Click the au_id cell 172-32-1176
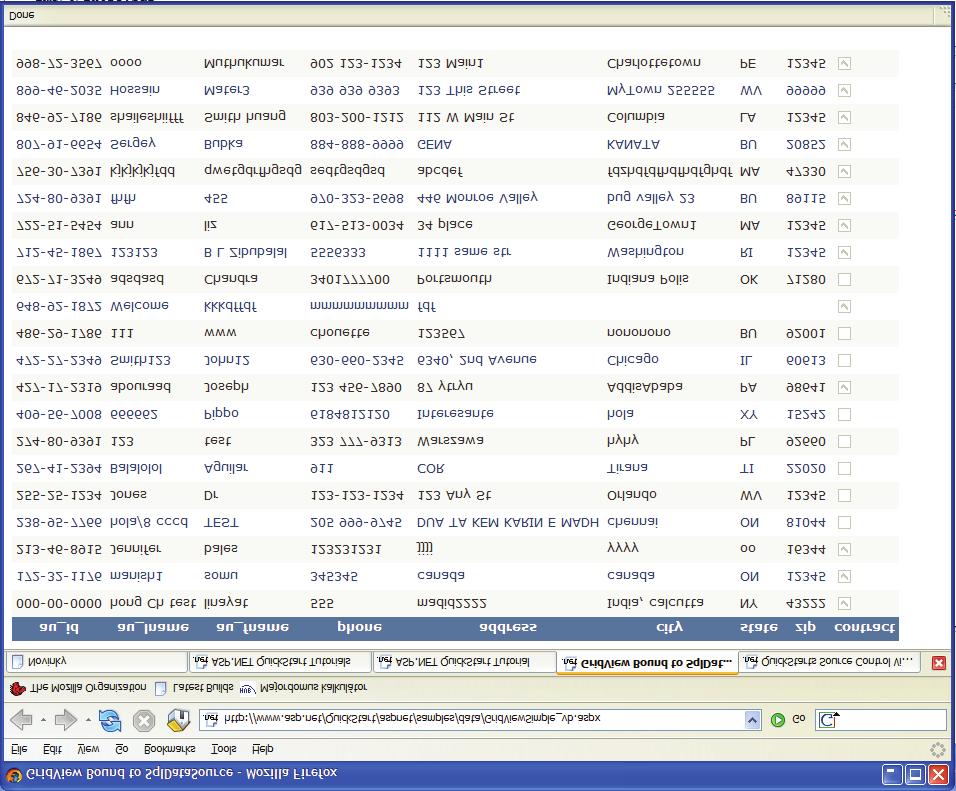The width and height of the screenshot is (956, 791). point(59,576)
